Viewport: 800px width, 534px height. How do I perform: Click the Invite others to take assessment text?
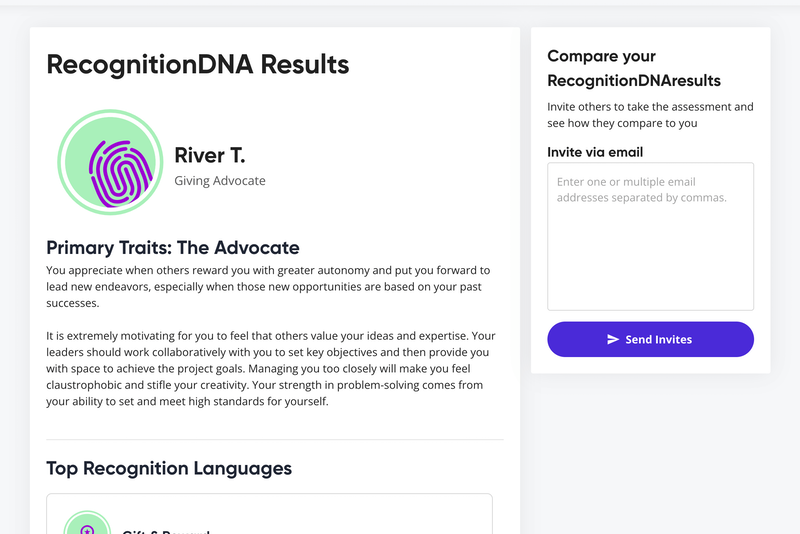(x=650, y=115)
